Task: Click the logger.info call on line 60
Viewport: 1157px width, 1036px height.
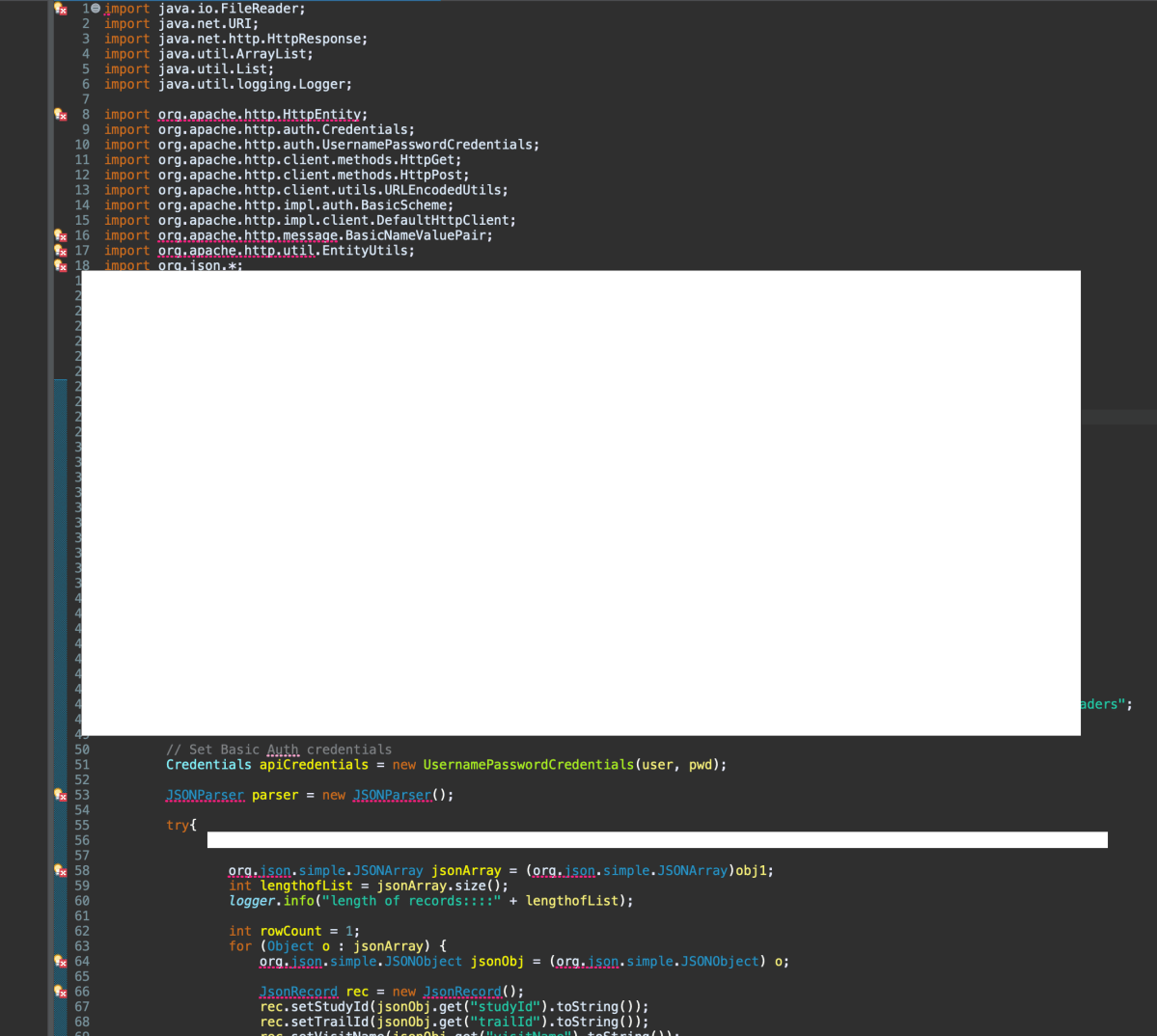Action: [431, 901]
